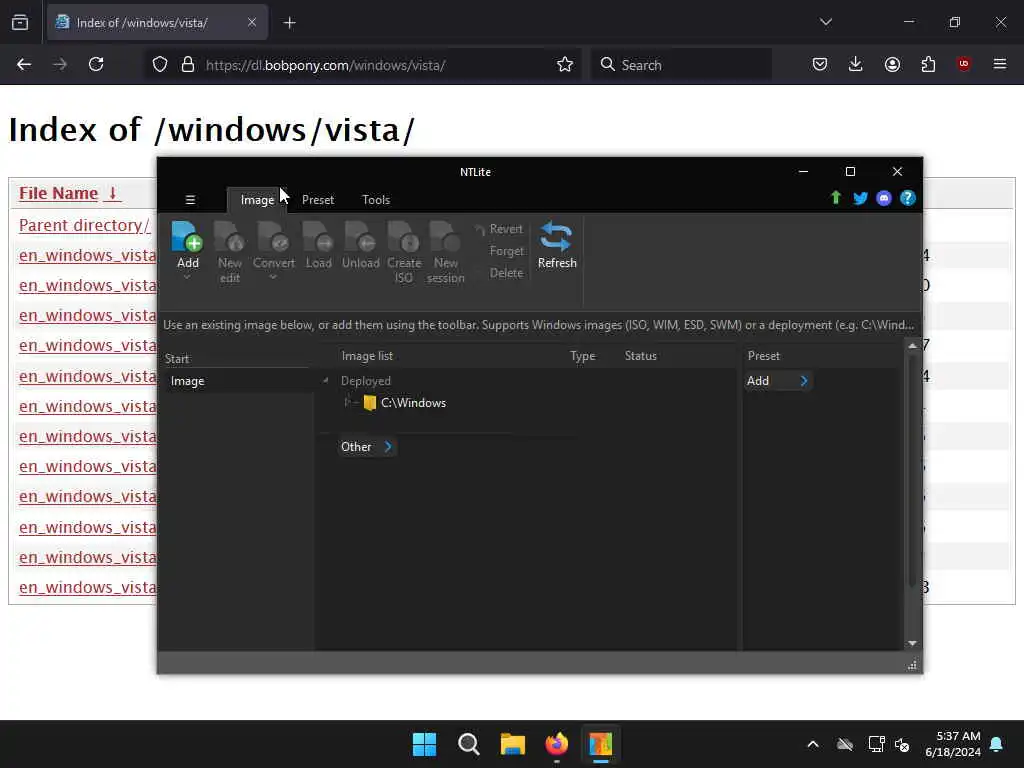Open Firefox extensions puzzle icon
This screenshot has height=768, width=1024.
pyautogui.click(x=928, y=64)
